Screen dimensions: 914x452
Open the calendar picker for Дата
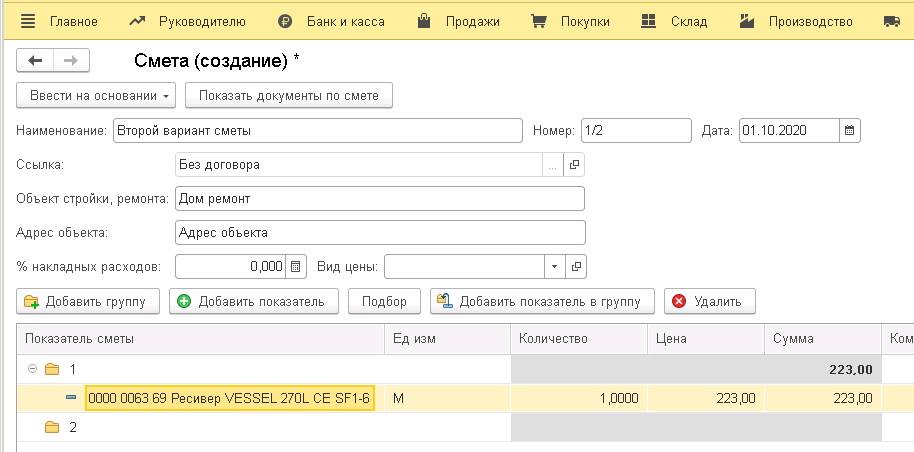coord(850,131)
